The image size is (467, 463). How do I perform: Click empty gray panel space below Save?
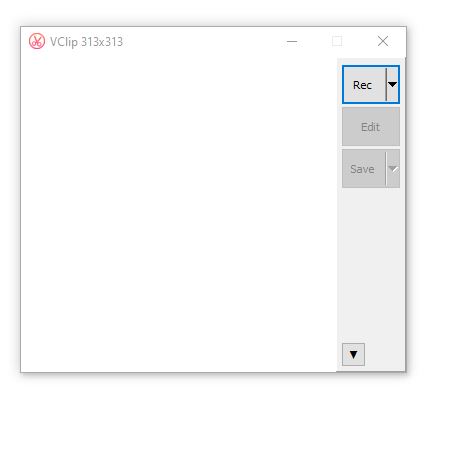[371, 265]
